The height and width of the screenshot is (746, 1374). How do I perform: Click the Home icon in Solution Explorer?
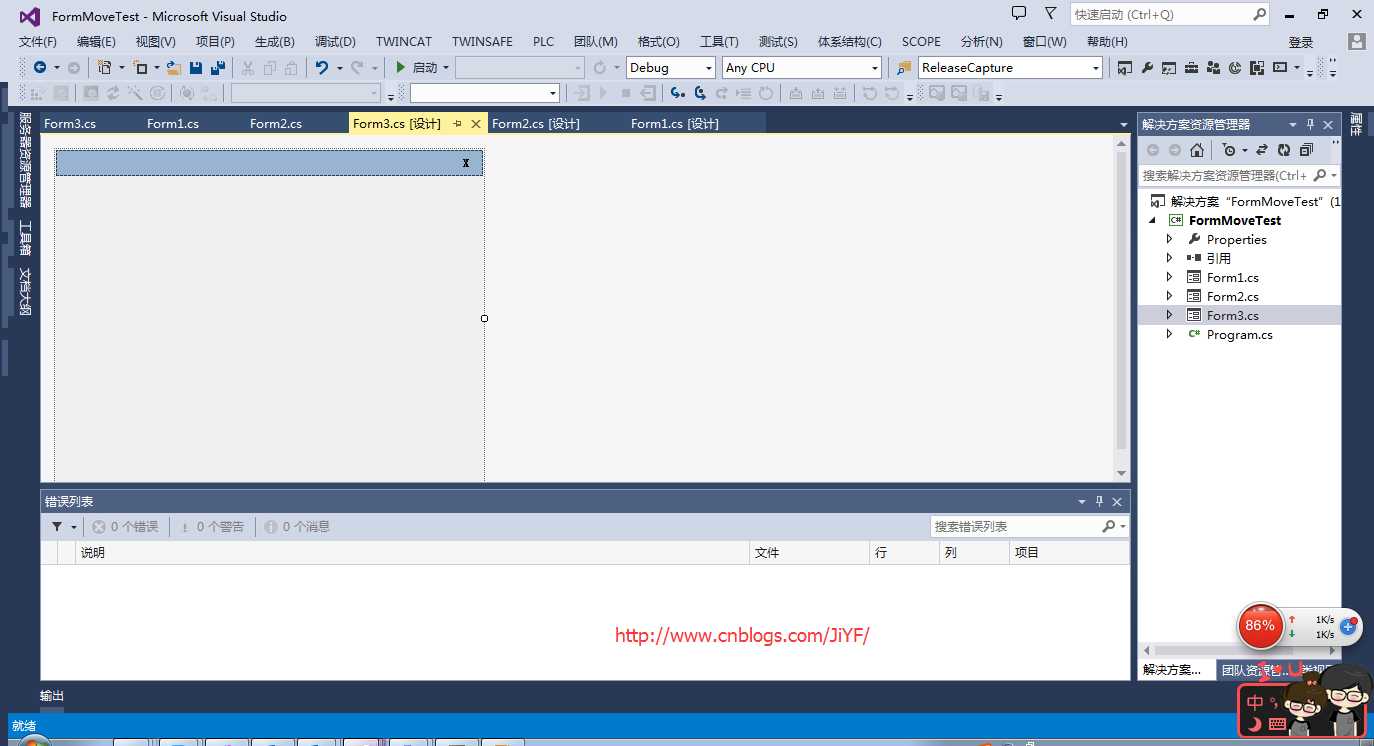[1197, 150]
